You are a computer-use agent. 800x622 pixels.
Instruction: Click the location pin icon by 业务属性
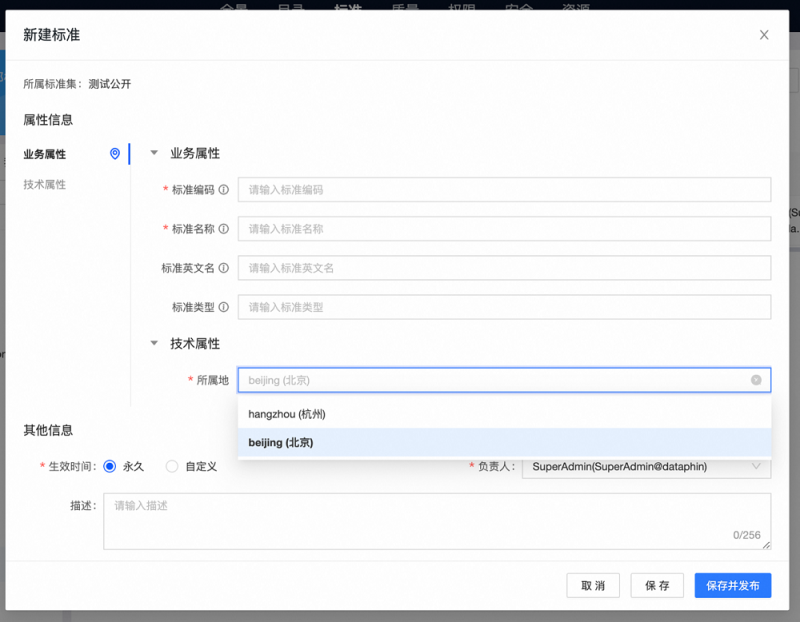click(115, 154)
